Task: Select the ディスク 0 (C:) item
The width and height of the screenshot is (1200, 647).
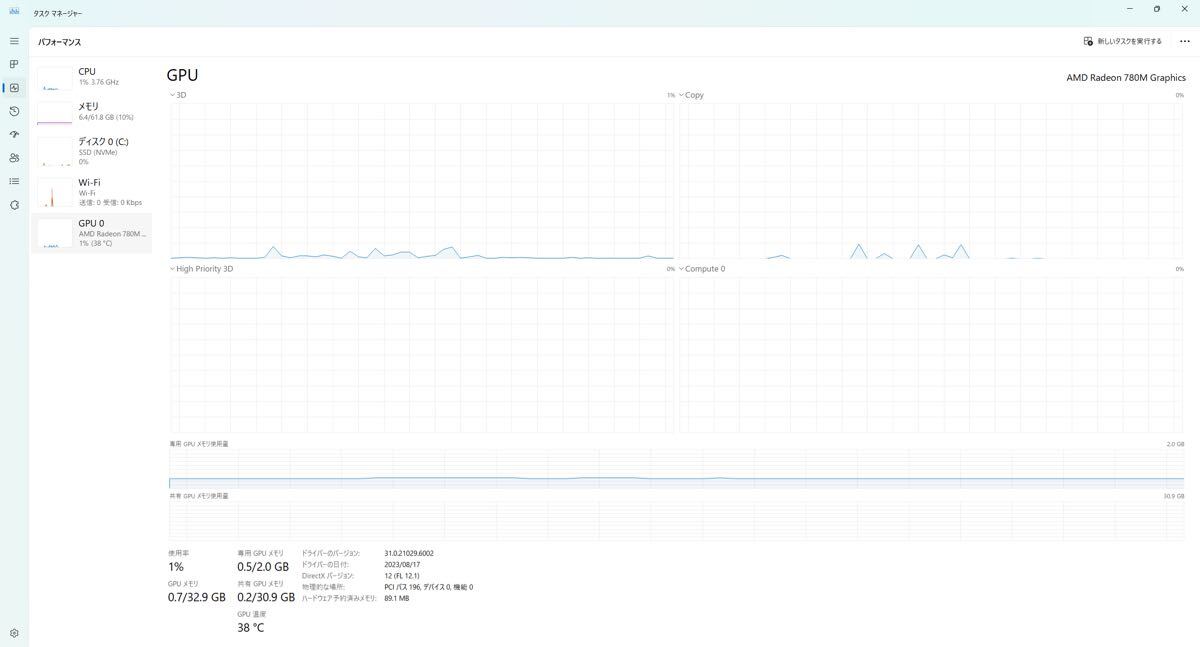Action: (x=92, y=151)
